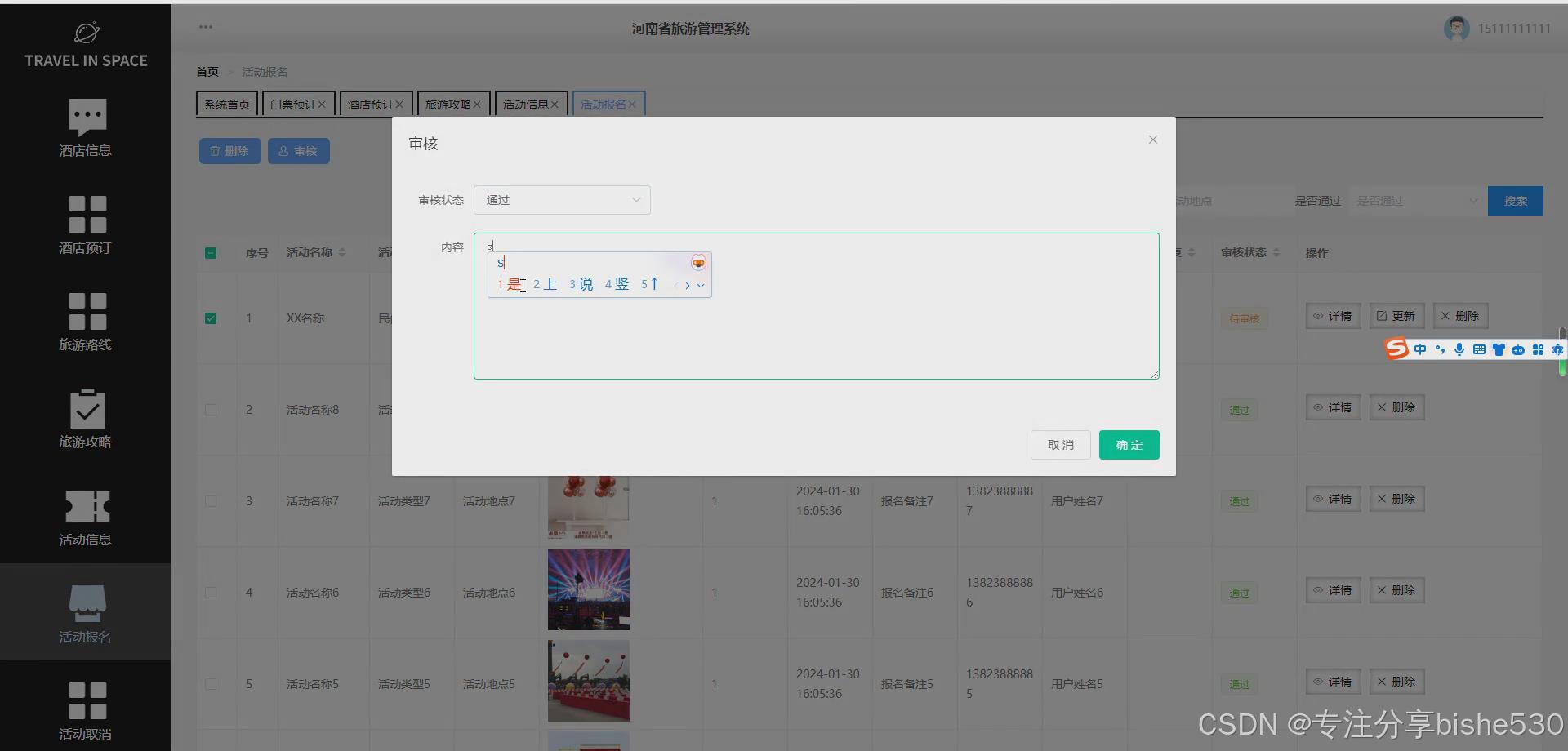Screen dimensions: 1568x751
Task: Click the 取消 cancel button
Action: [1060, 445]
